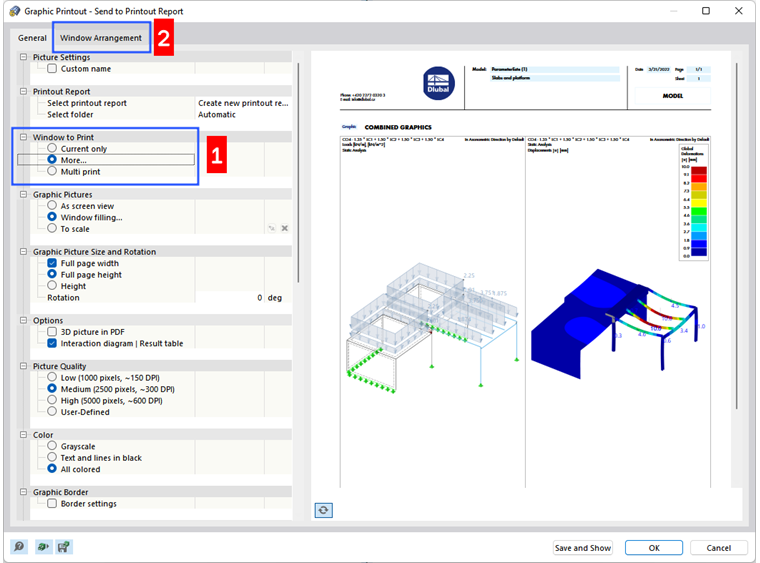Collapse the Window to Print section

[23, 137]
